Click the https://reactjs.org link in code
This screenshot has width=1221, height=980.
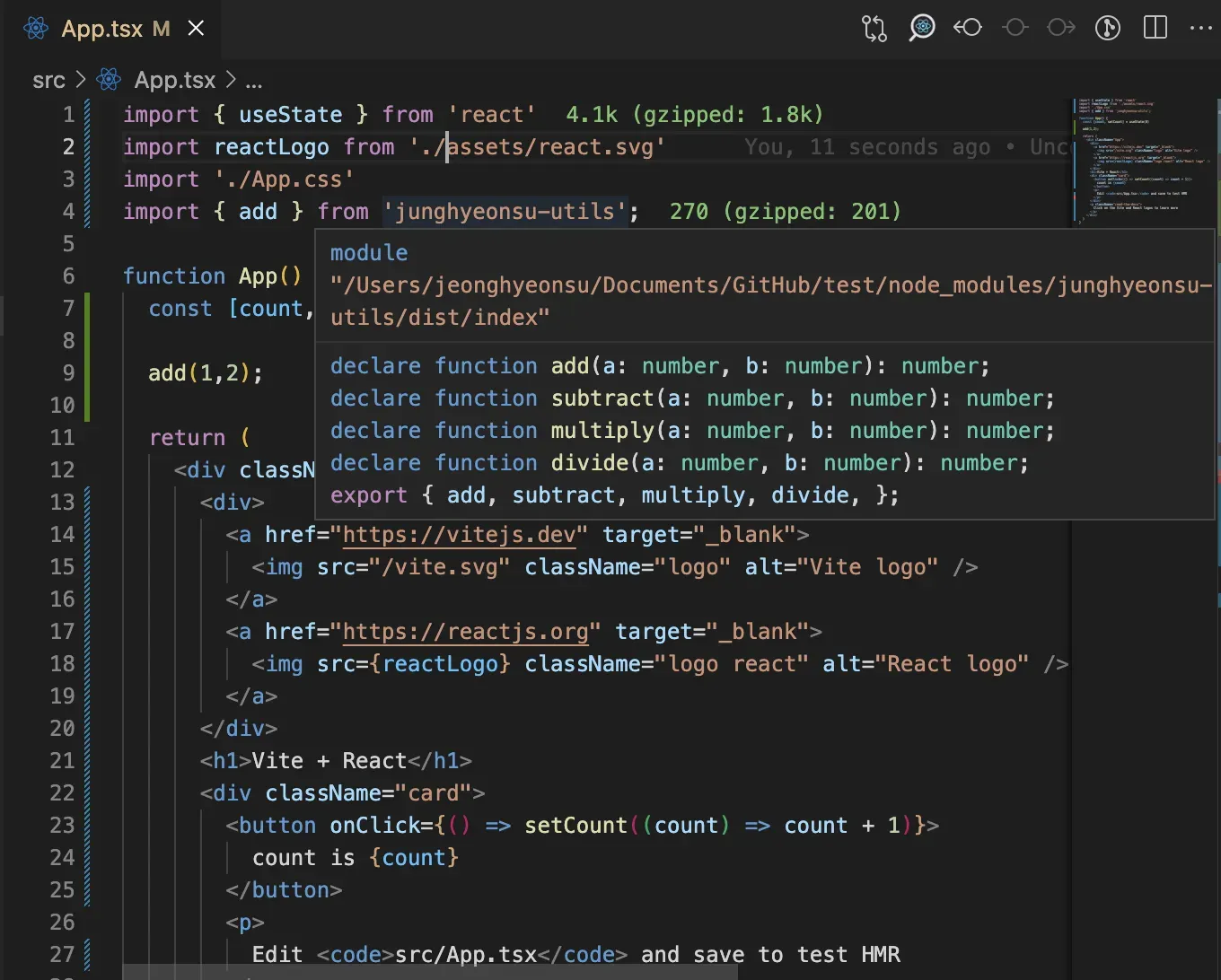coord(465,632)
